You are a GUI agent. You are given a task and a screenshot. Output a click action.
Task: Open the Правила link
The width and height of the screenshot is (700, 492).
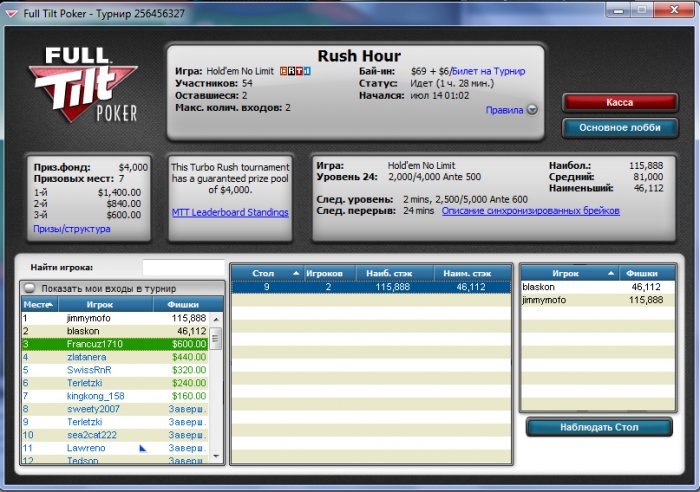(x=504, y=110)
